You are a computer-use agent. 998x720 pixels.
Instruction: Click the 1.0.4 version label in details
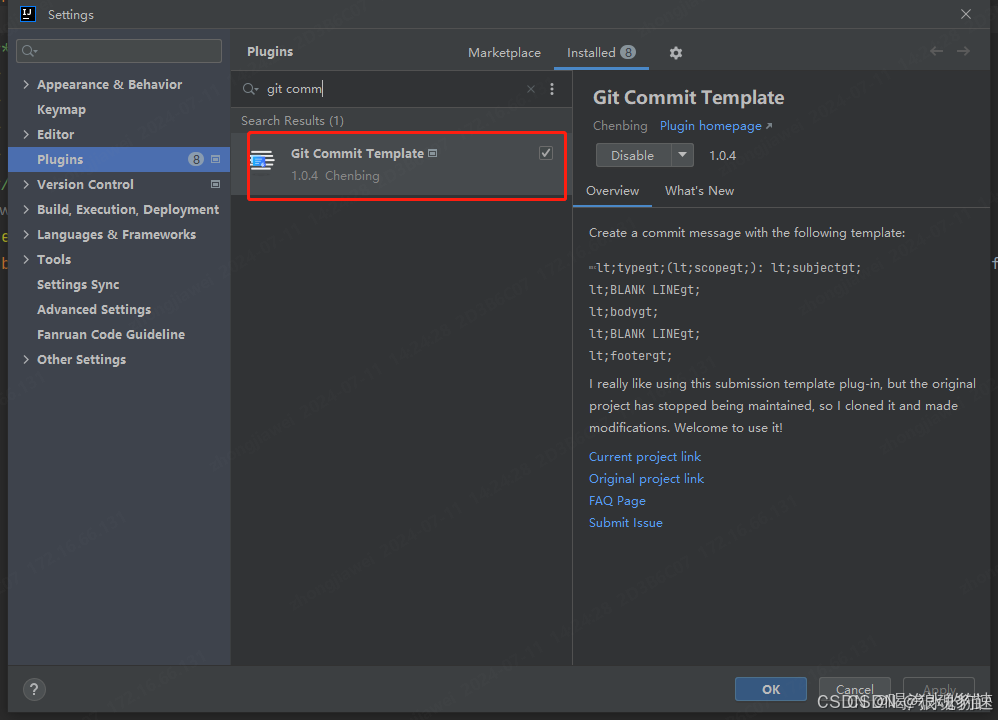tap(722, 155)
